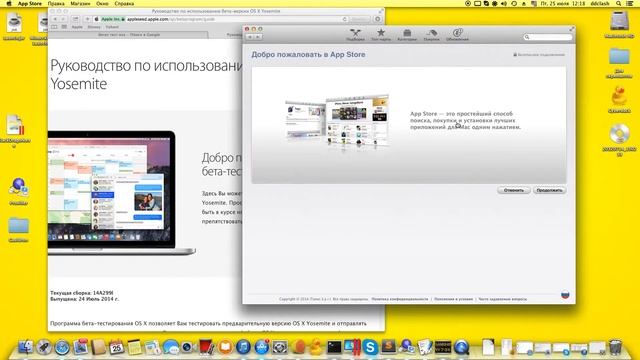Open Terminal from the Dock

click(x=334, y=347)
